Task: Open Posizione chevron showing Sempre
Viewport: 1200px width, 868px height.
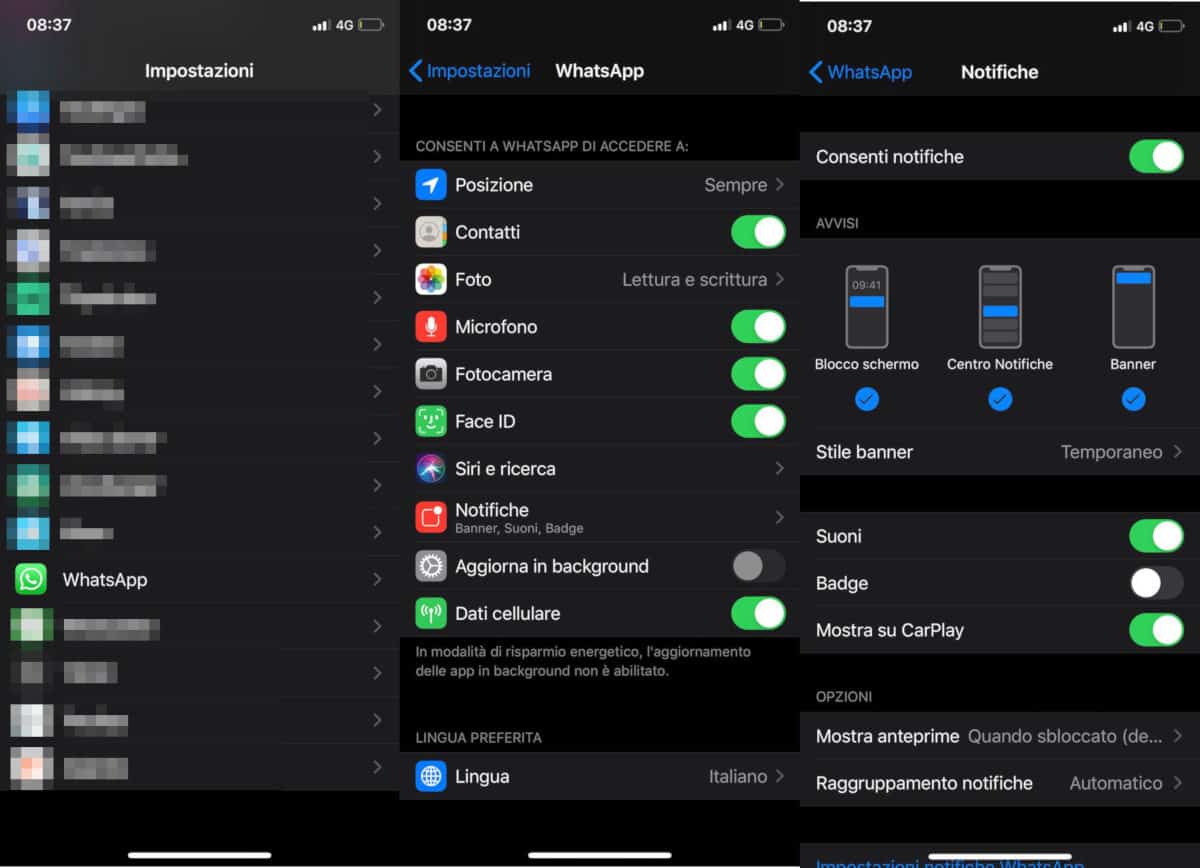Action: pos(779,185)
